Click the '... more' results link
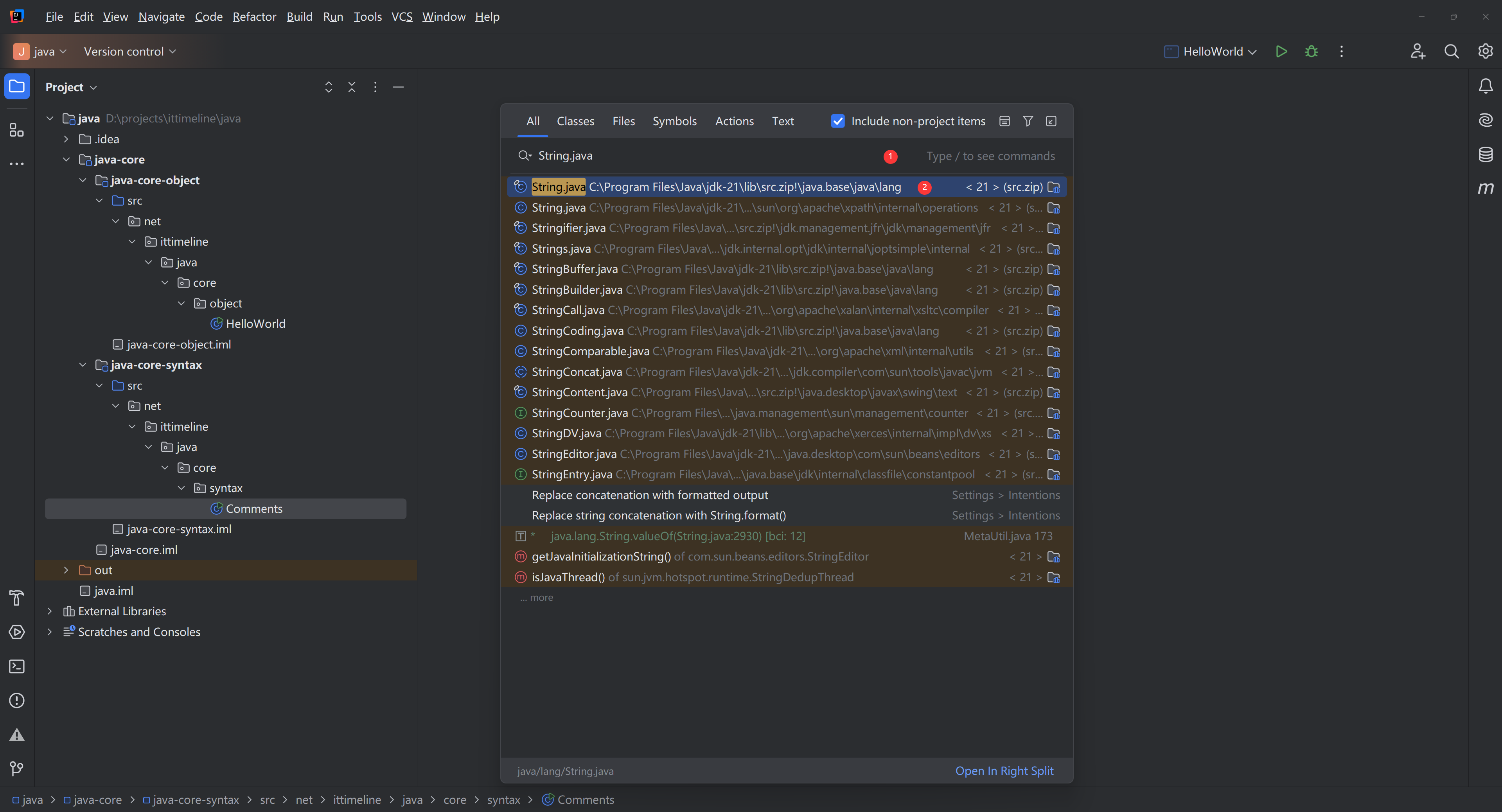The width and height of the screenshot is (1502, 812). [537, 598]
